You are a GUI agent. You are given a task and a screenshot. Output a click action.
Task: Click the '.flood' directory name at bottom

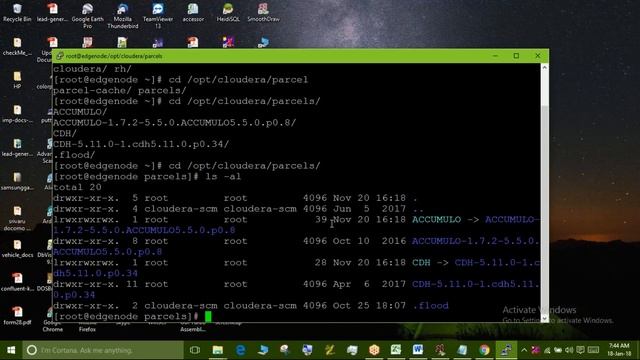point(430,306)
